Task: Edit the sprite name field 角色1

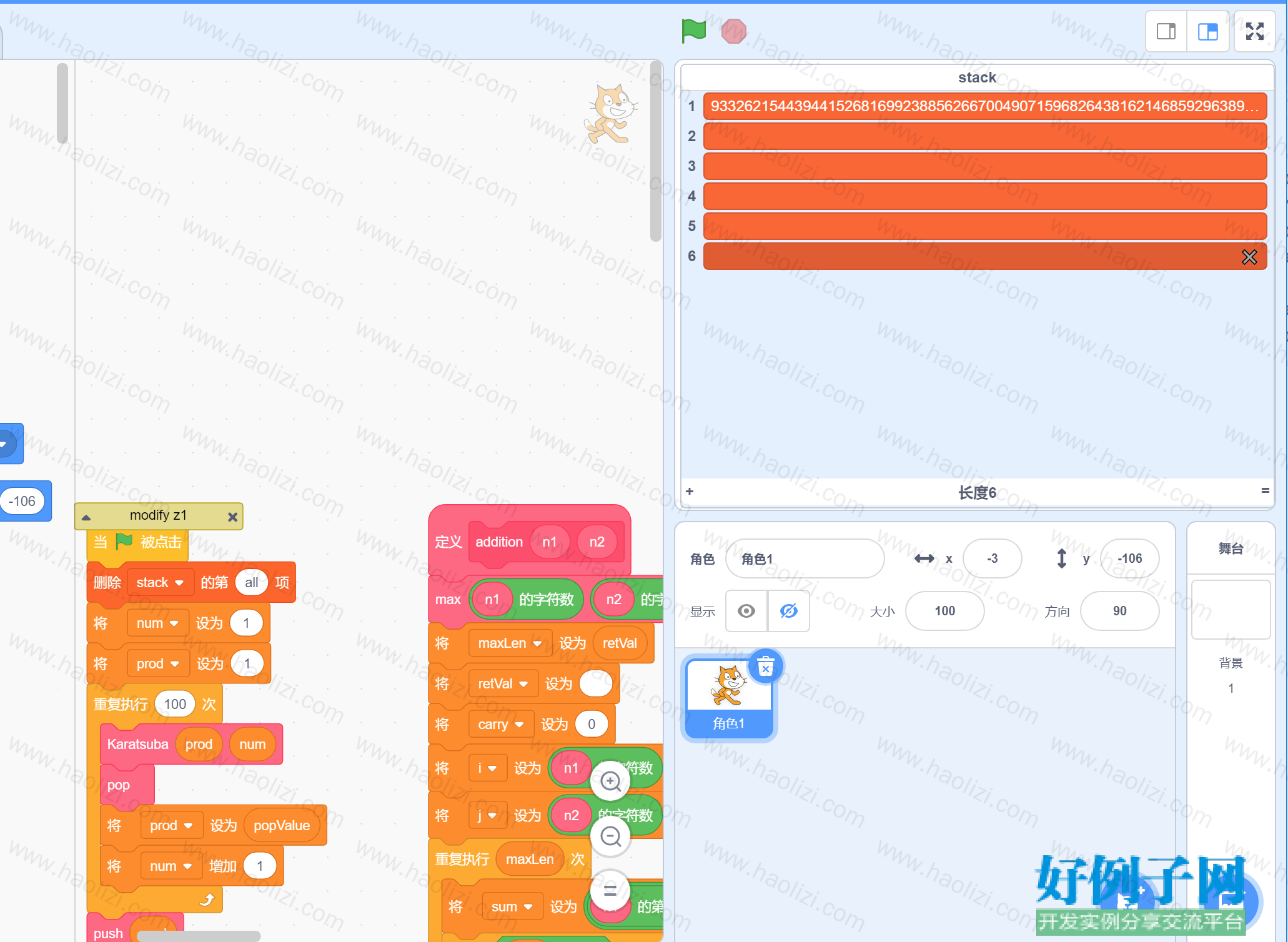Action: [805, 558]
